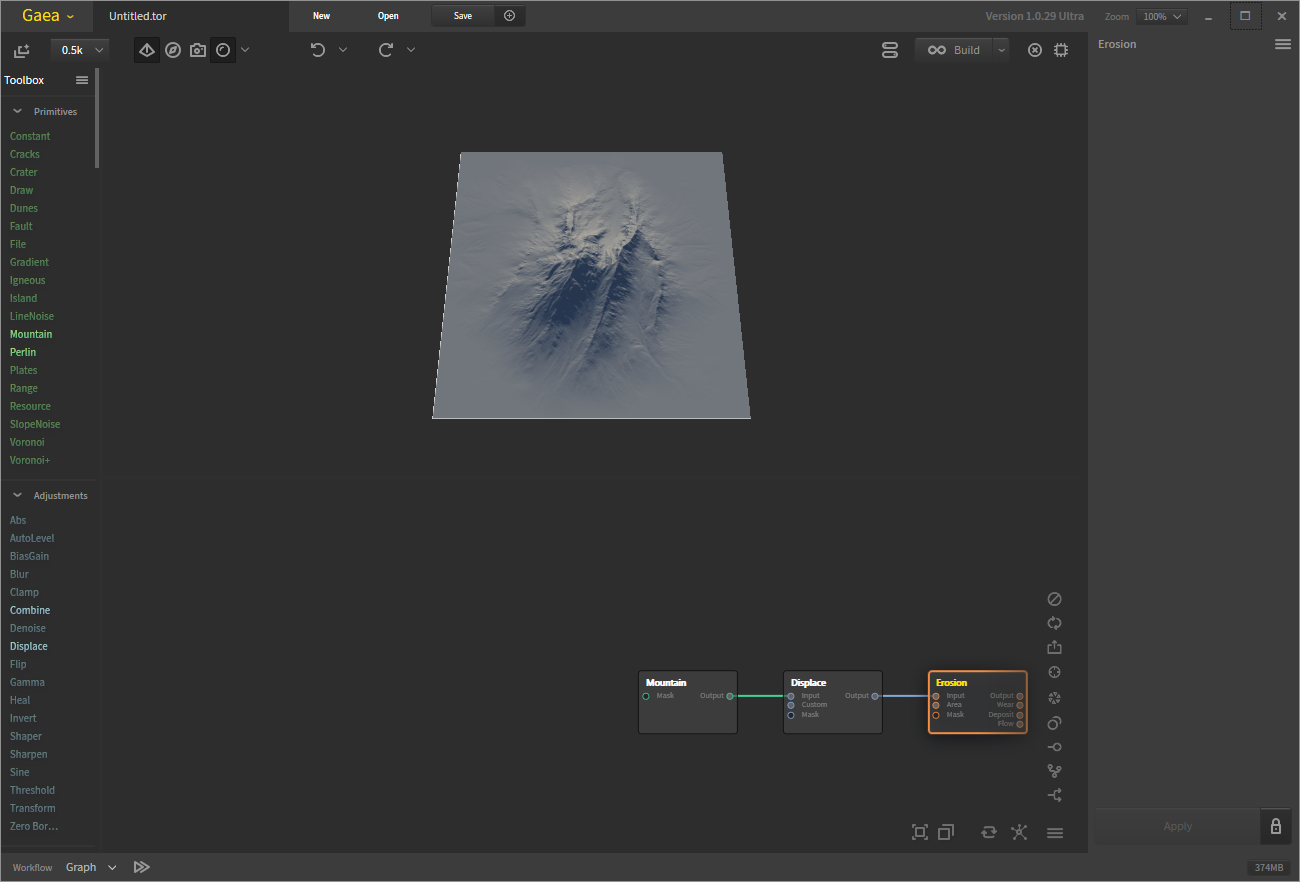1300x882 pixels.
Task: Open the Gaea application menu
Action: 45,15
